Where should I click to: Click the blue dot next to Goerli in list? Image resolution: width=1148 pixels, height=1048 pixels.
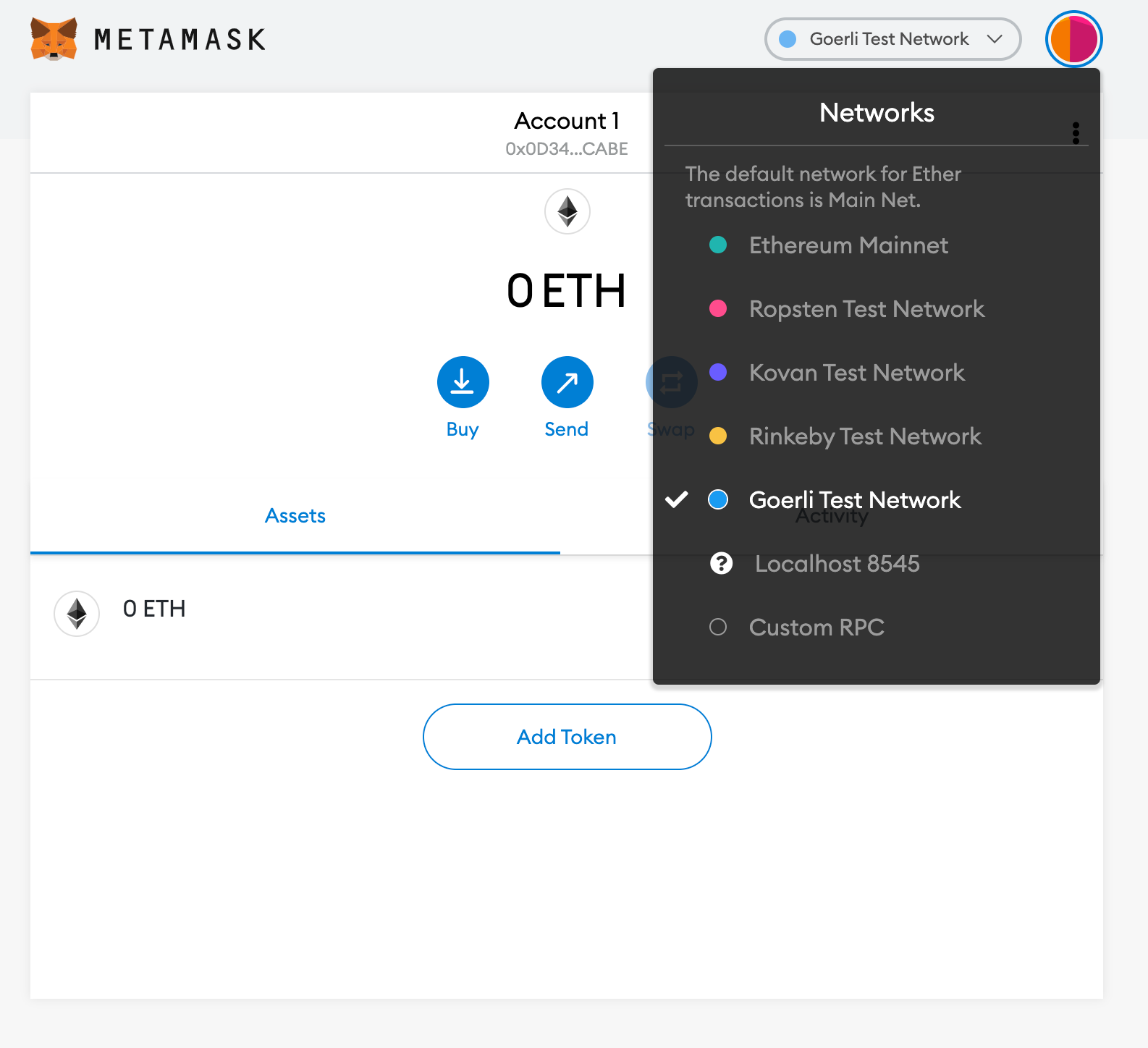pyautogui.click(x=718, y=499)
